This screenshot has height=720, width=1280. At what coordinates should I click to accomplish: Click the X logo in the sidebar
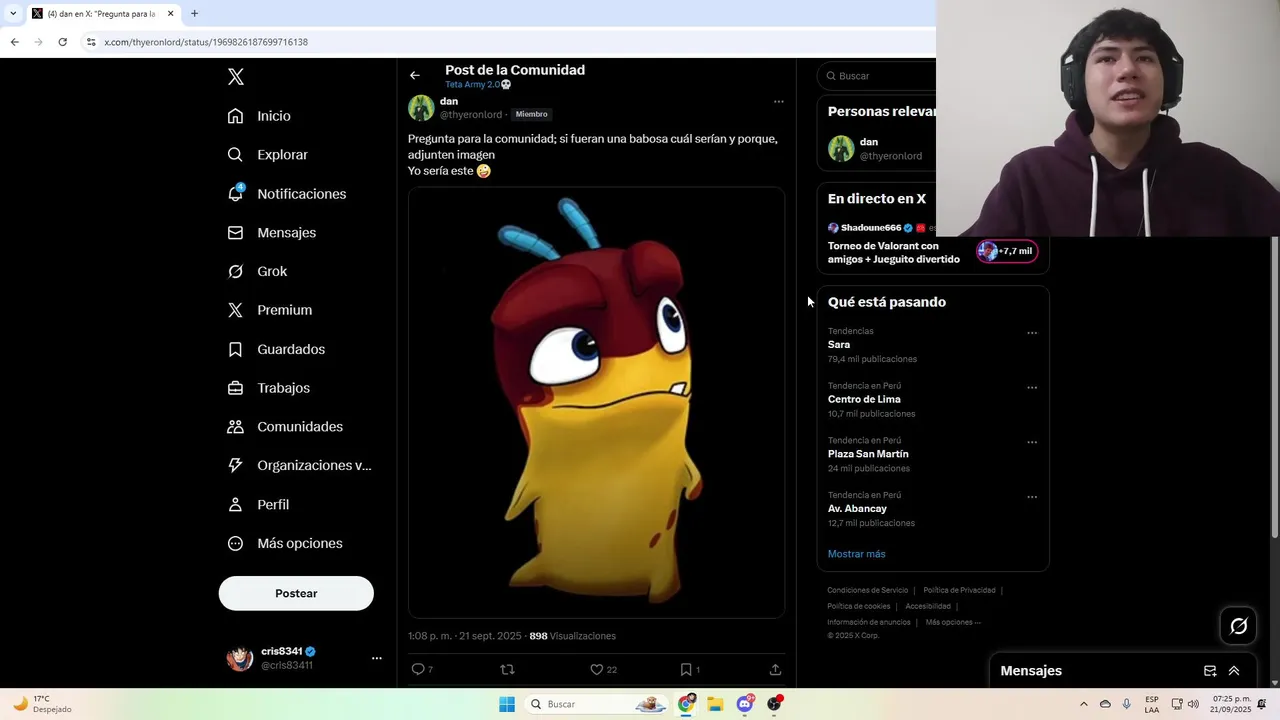[x=236, y=77]
